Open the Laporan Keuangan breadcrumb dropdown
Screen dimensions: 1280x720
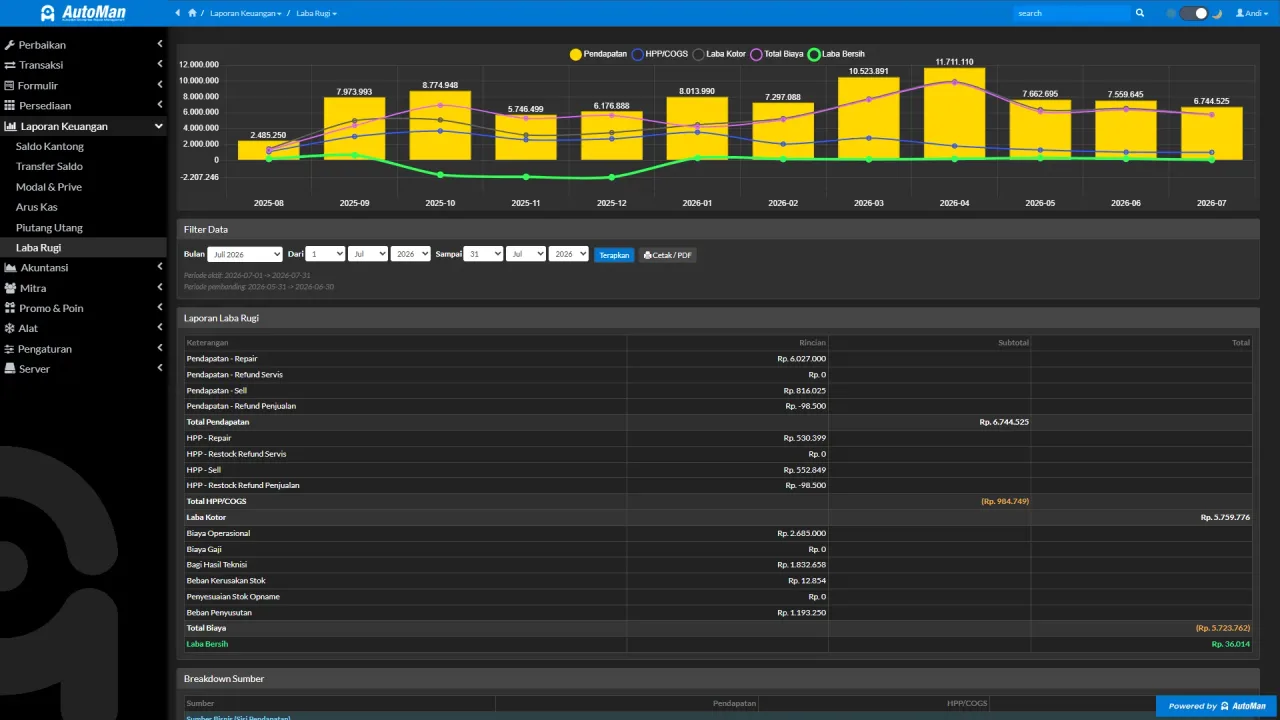point(246,14)
